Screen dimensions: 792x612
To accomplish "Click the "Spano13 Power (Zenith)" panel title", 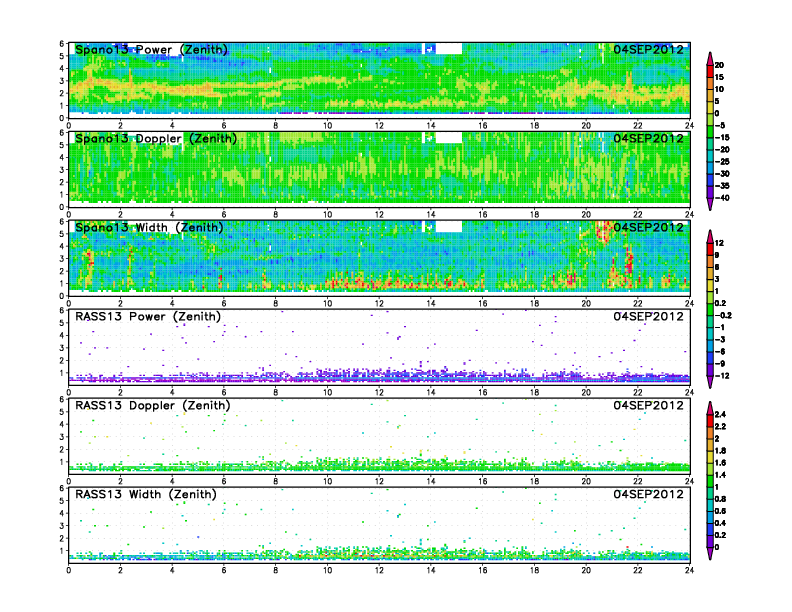I will (151, 49).
